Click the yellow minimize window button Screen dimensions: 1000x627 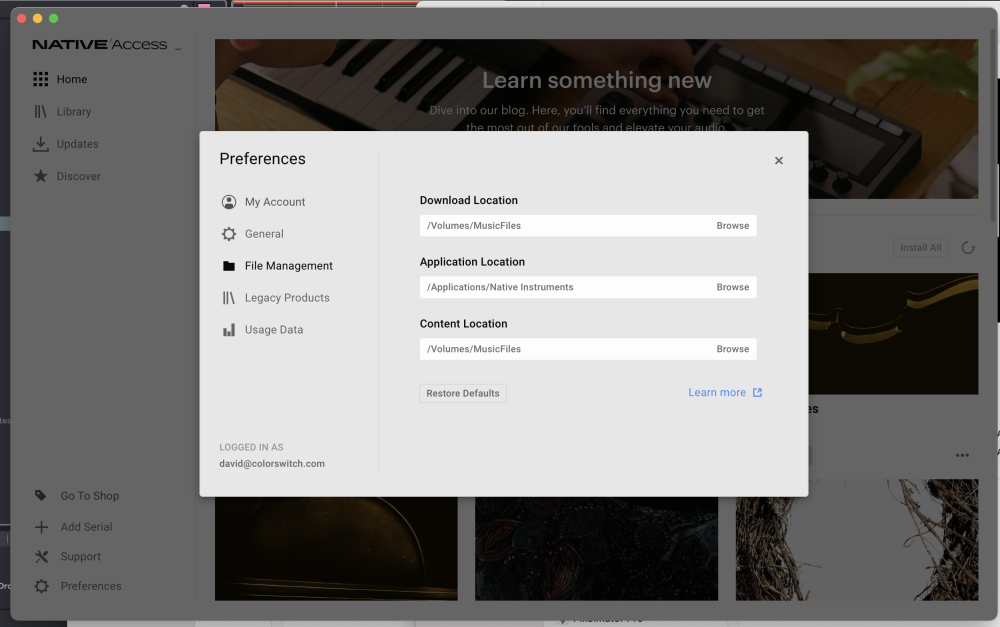coord(38,18)
